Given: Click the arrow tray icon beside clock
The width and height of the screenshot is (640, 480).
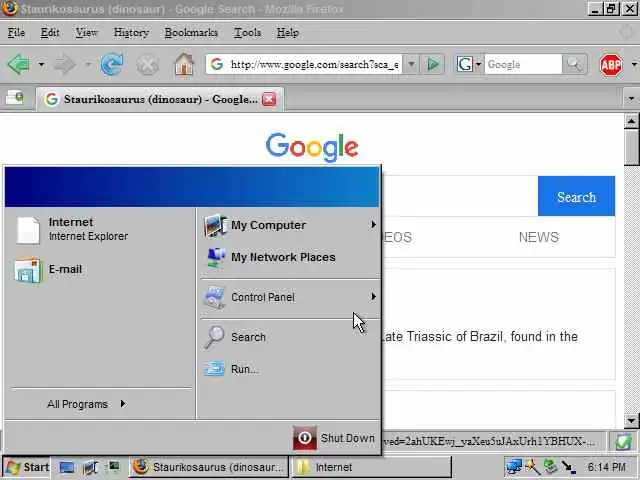Looking at the screenshot, I should coord(568,467).
